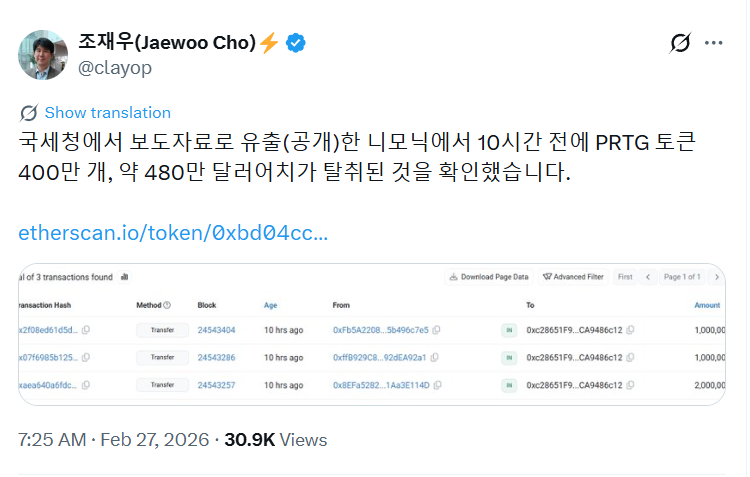Screen dimensions: 750x477
Task: Click the Grok icon beside More options
Action: (680, 44)
